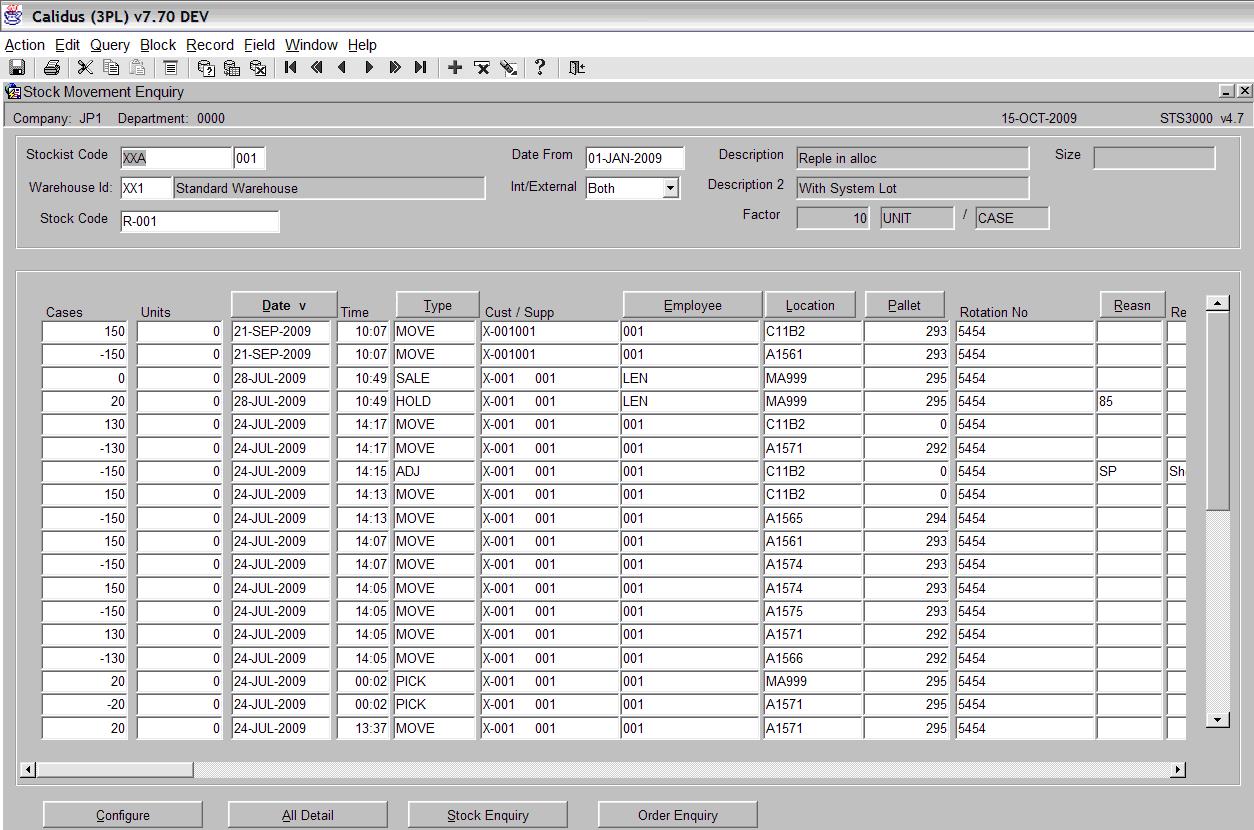The height and width of the screenshot is (830, 1254).
Task: Click location cell A1566
Action: [812, 658]
